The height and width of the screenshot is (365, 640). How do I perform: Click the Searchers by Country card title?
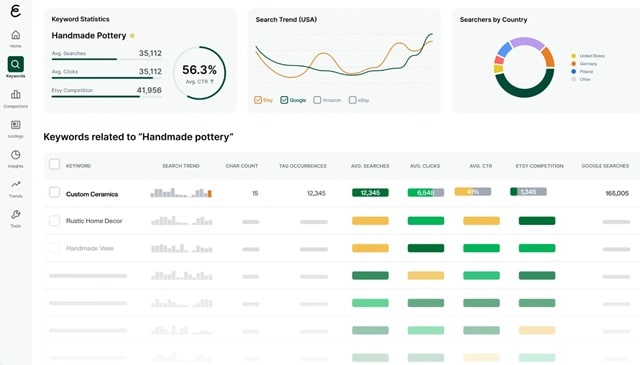(493, 20)
